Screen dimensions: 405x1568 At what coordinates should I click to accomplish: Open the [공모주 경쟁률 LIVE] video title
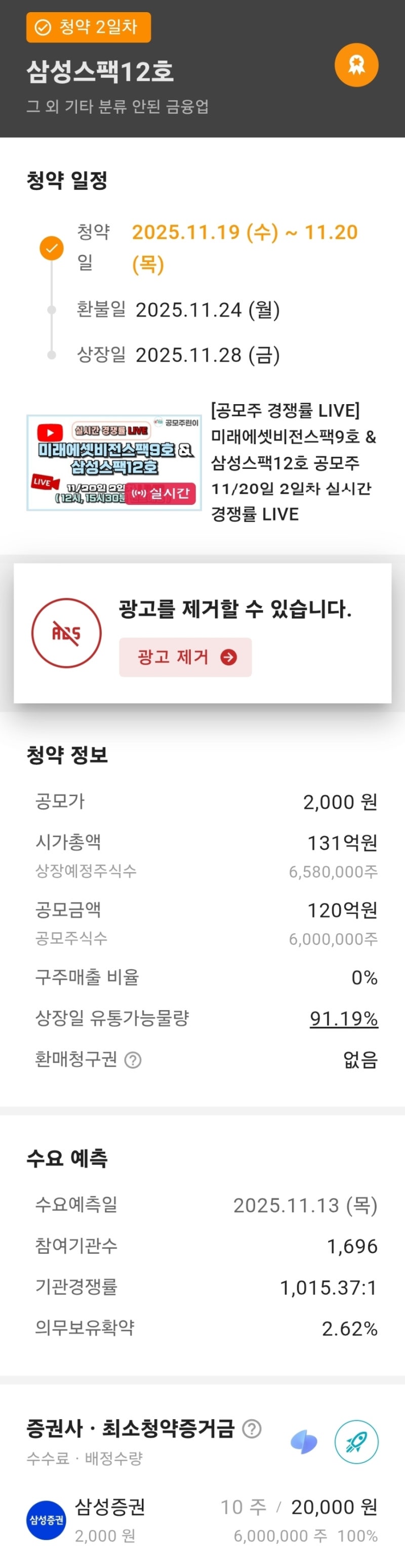tap(293, 462)
